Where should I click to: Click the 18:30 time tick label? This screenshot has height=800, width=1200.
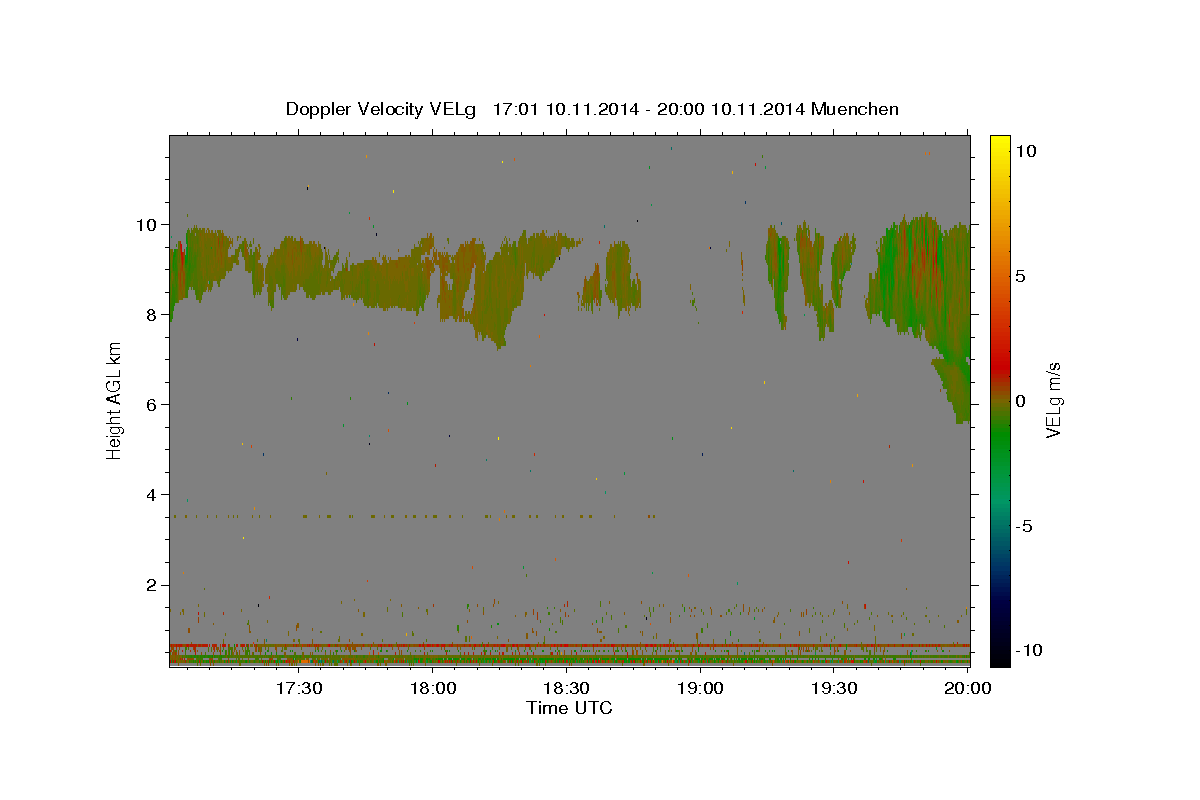click(x=567, y=688)
